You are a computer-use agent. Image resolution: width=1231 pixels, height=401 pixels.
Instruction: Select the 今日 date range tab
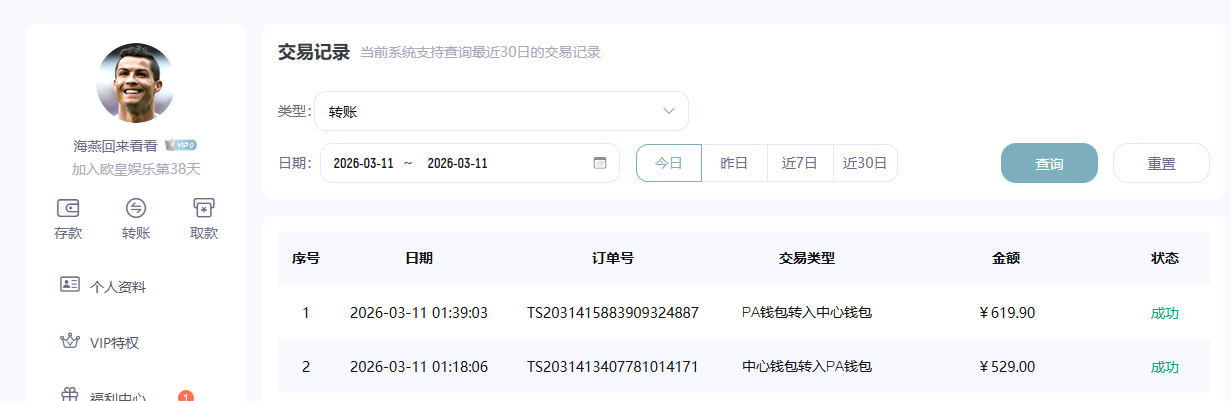coord(669,163)
